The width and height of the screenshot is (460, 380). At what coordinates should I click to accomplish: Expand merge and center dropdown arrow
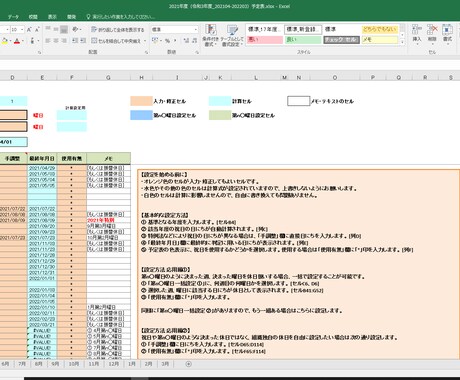[x=145, y=41]
